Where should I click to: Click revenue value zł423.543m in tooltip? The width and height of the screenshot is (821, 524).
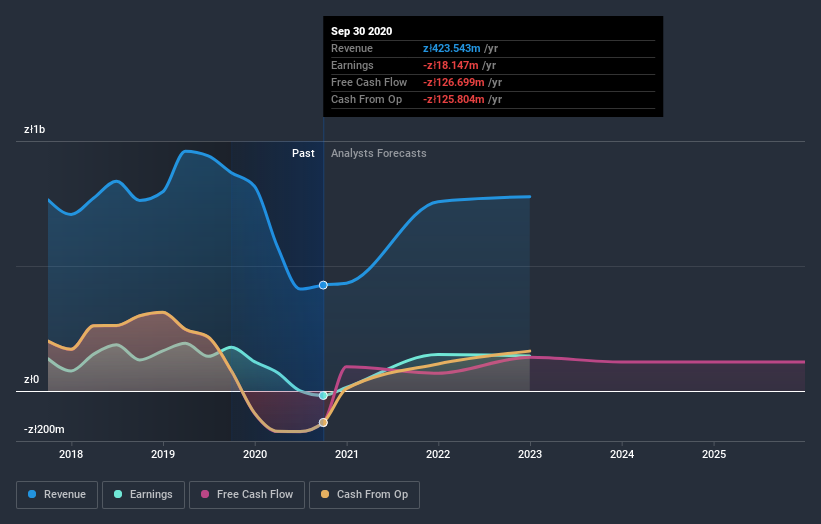coord(451,48)
